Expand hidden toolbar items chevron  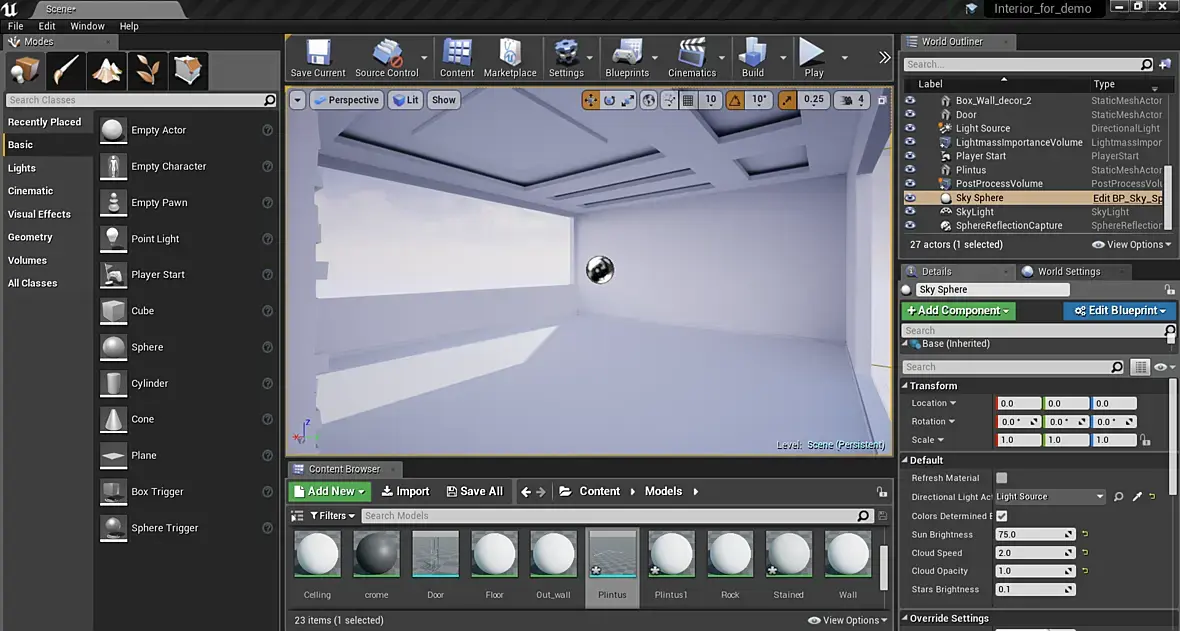click(884, 57)
